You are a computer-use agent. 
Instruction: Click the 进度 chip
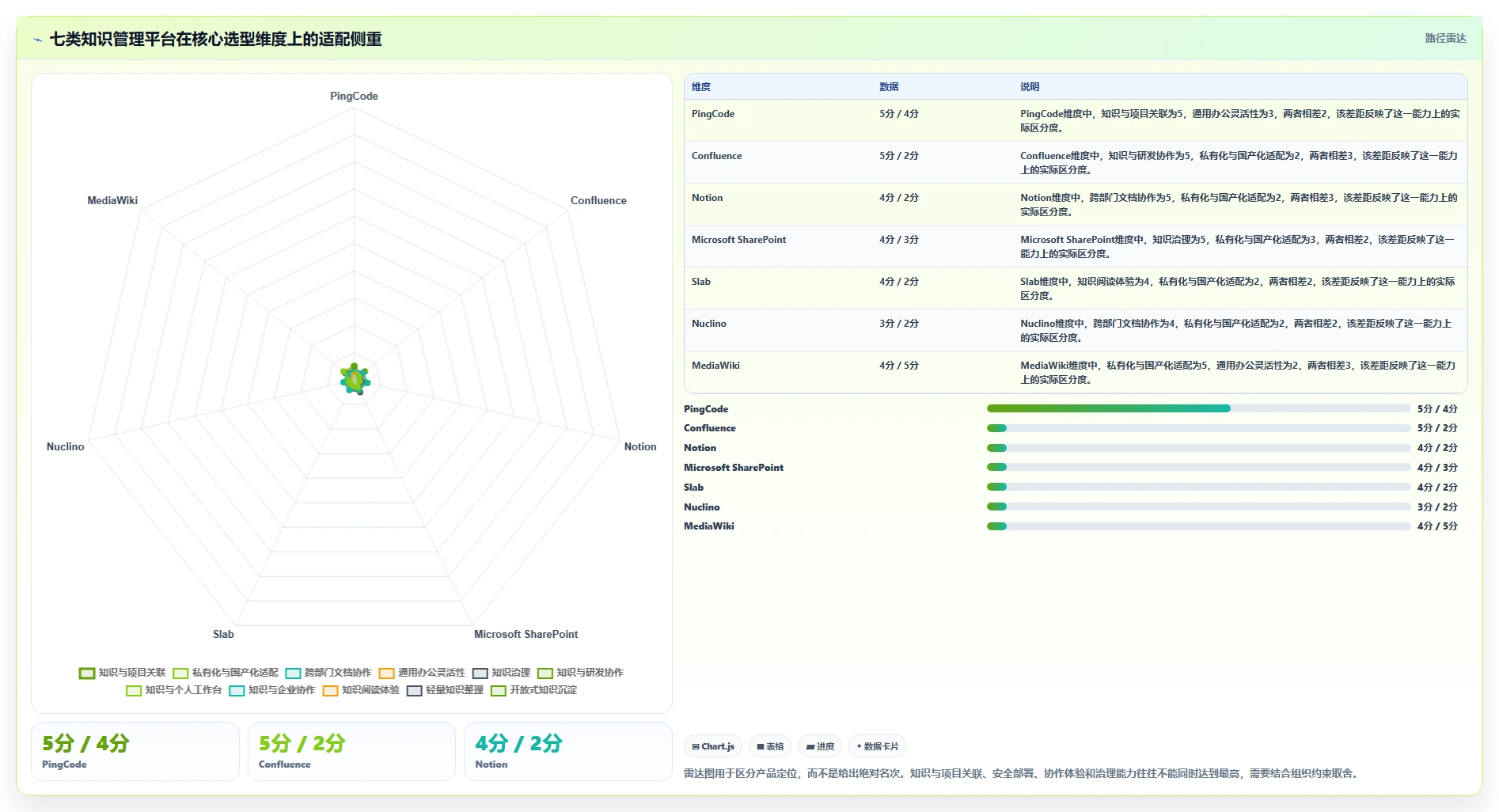click(x=820, y=746)
